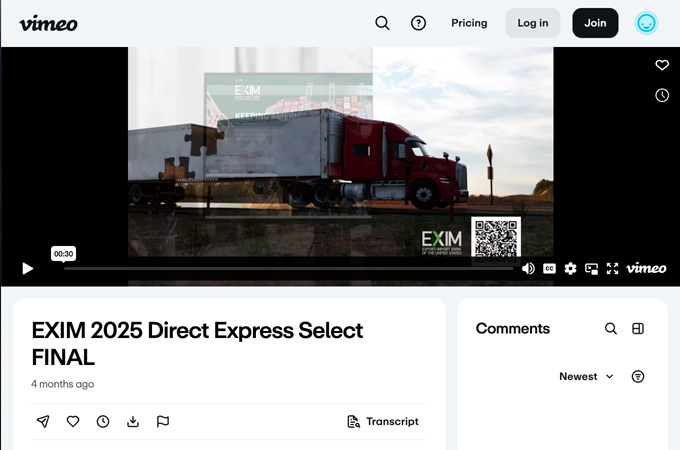This screenshot has height=450, width=680.
Task: Click the Join button
Action: pos(595,23)
